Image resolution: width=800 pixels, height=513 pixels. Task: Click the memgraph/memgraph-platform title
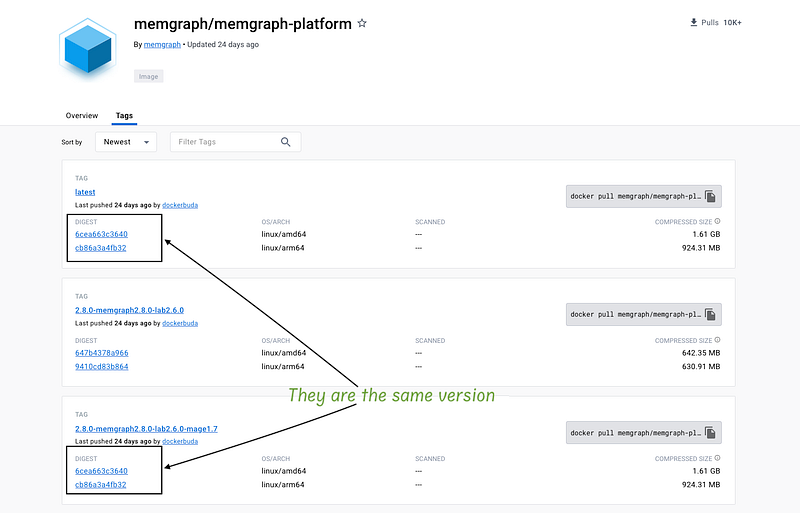point(242,24)
